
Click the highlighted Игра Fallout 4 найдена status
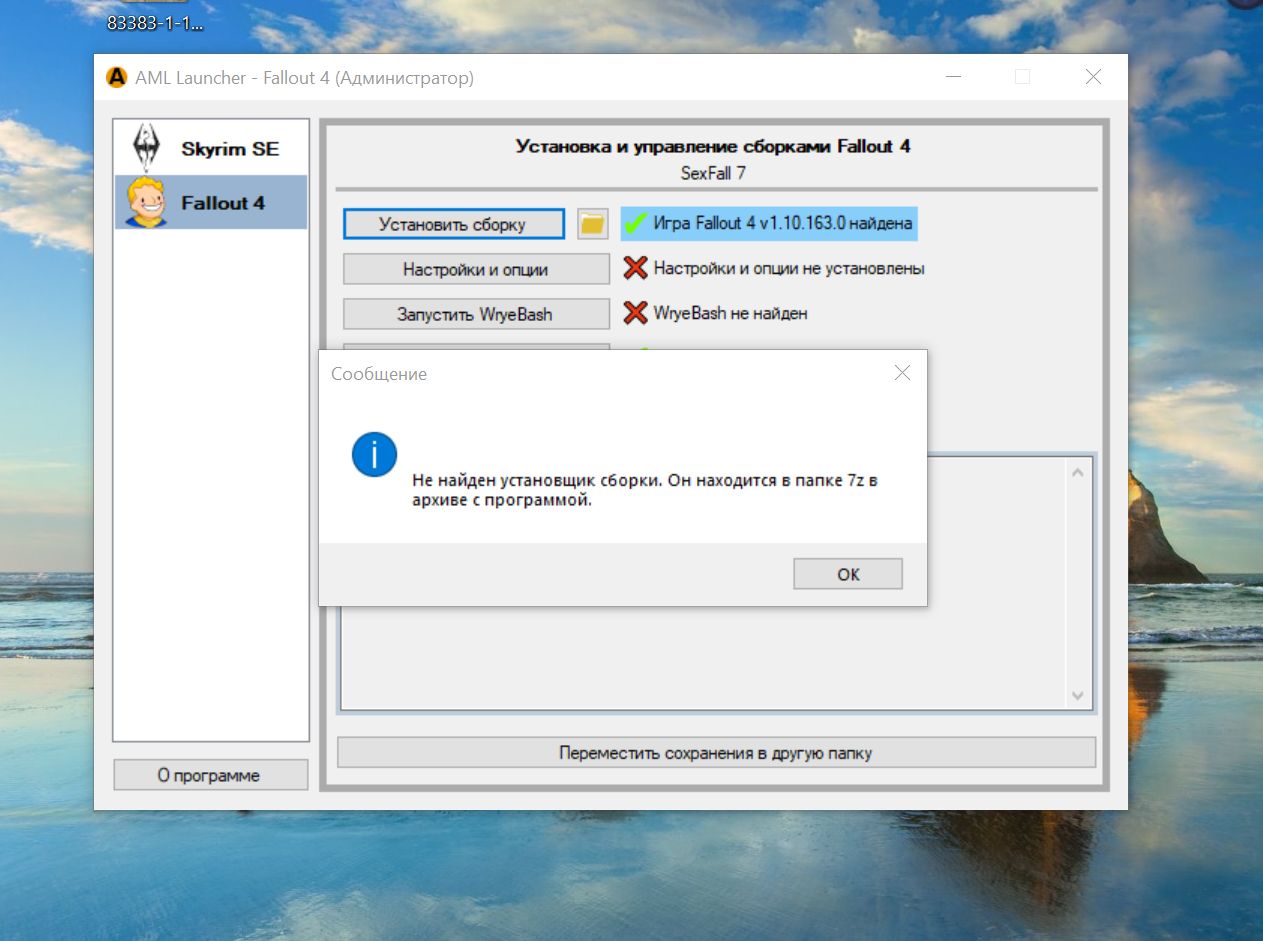point(782,224)
